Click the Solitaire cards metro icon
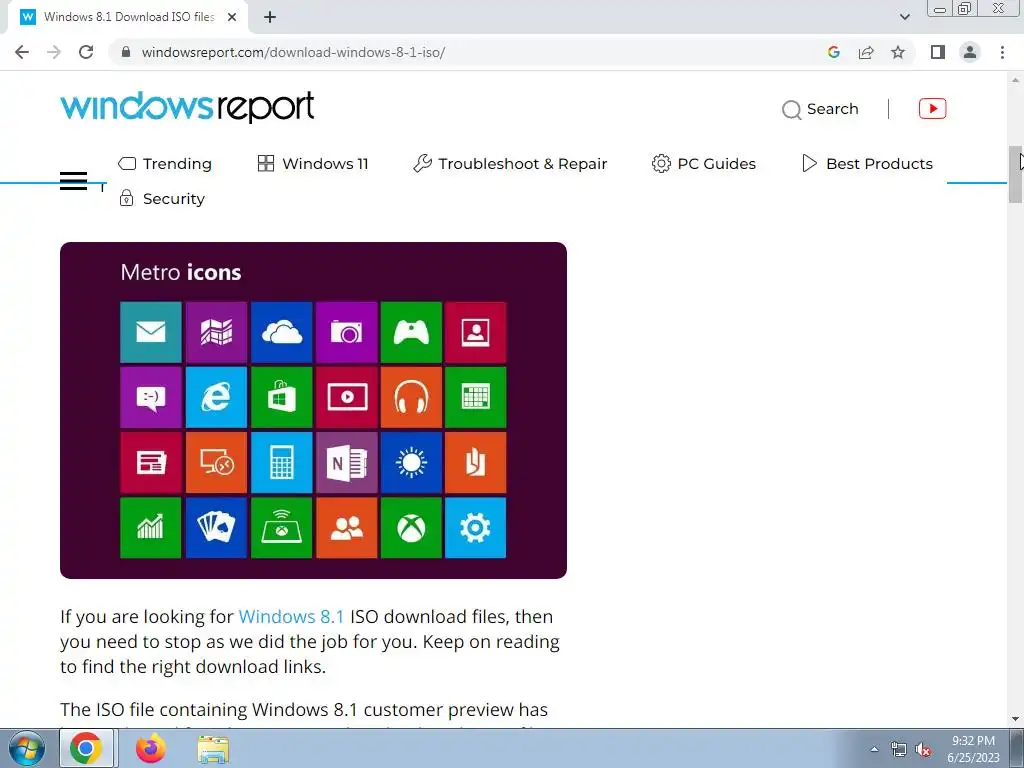Screen dimensions: 1024x768 tap(216, 528)
